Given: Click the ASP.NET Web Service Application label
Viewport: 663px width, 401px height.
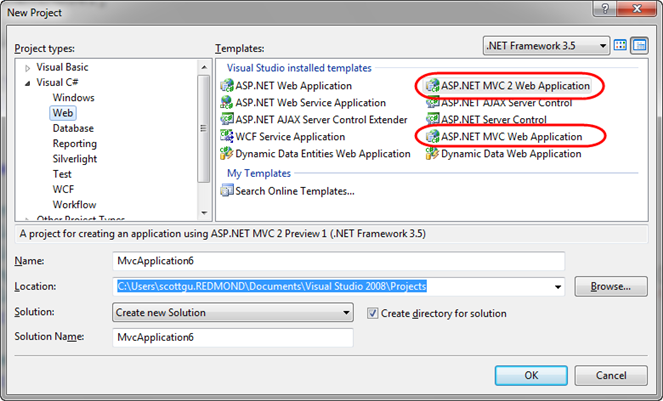Looking at the screenshot, I should (x=310, y=103).
